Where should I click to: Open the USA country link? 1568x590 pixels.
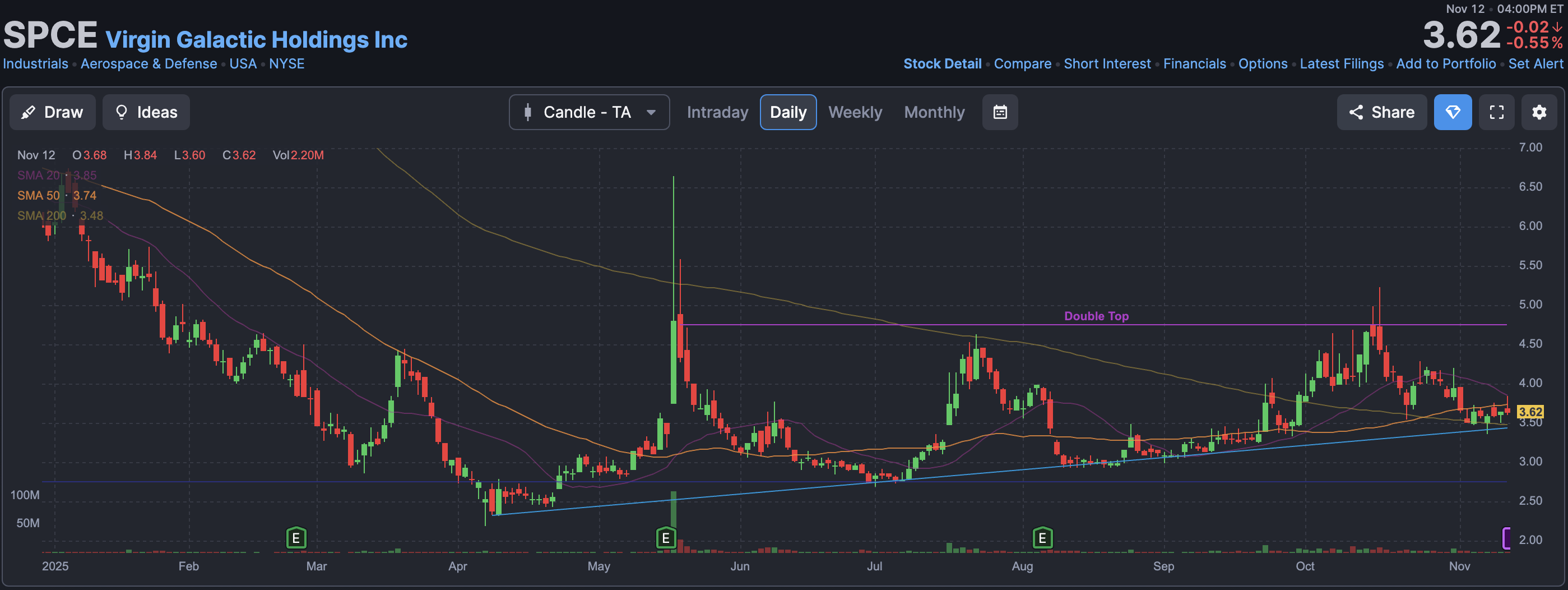point(243,63)
